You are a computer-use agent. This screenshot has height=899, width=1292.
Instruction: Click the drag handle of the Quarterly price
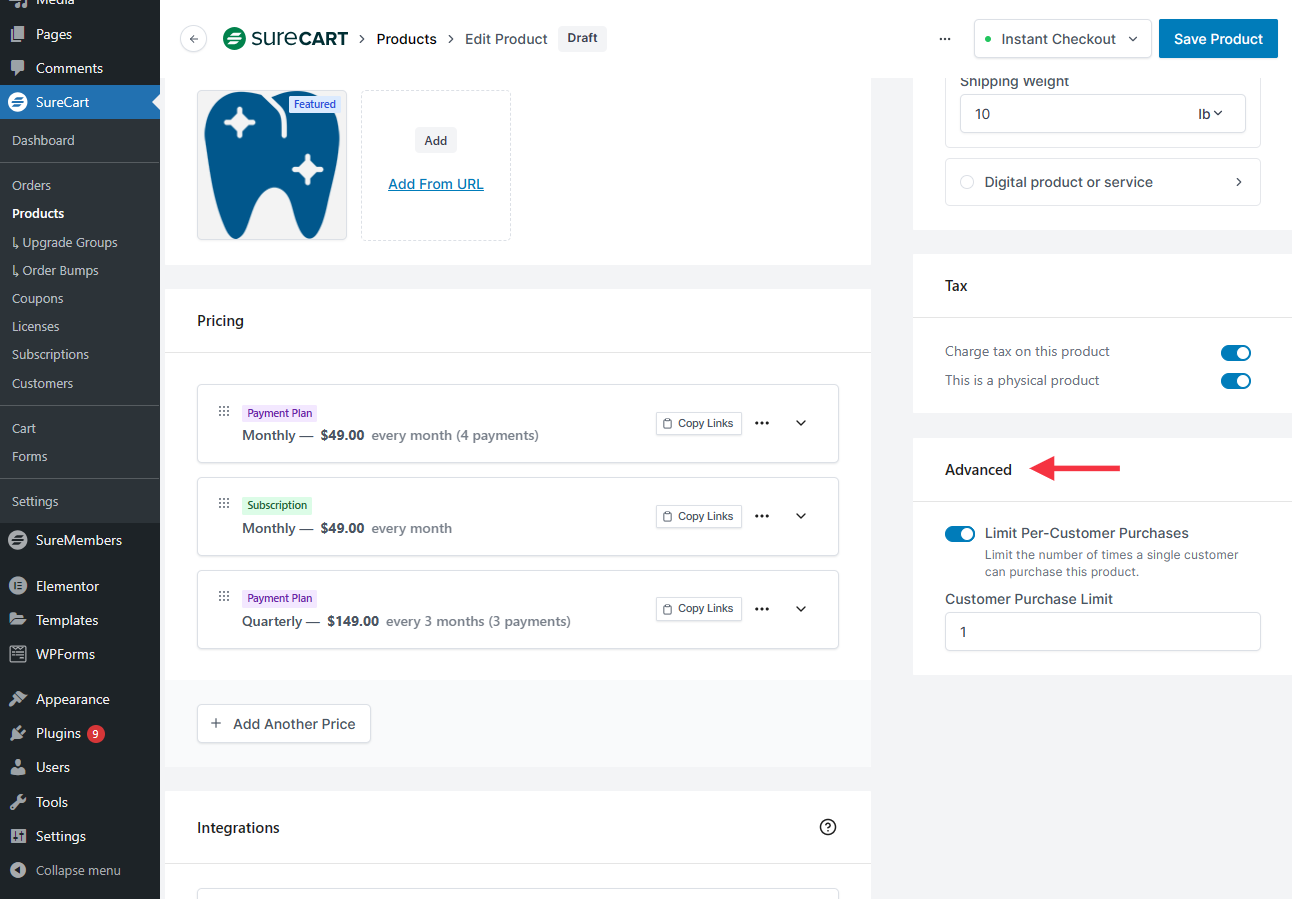click(224, 597)
